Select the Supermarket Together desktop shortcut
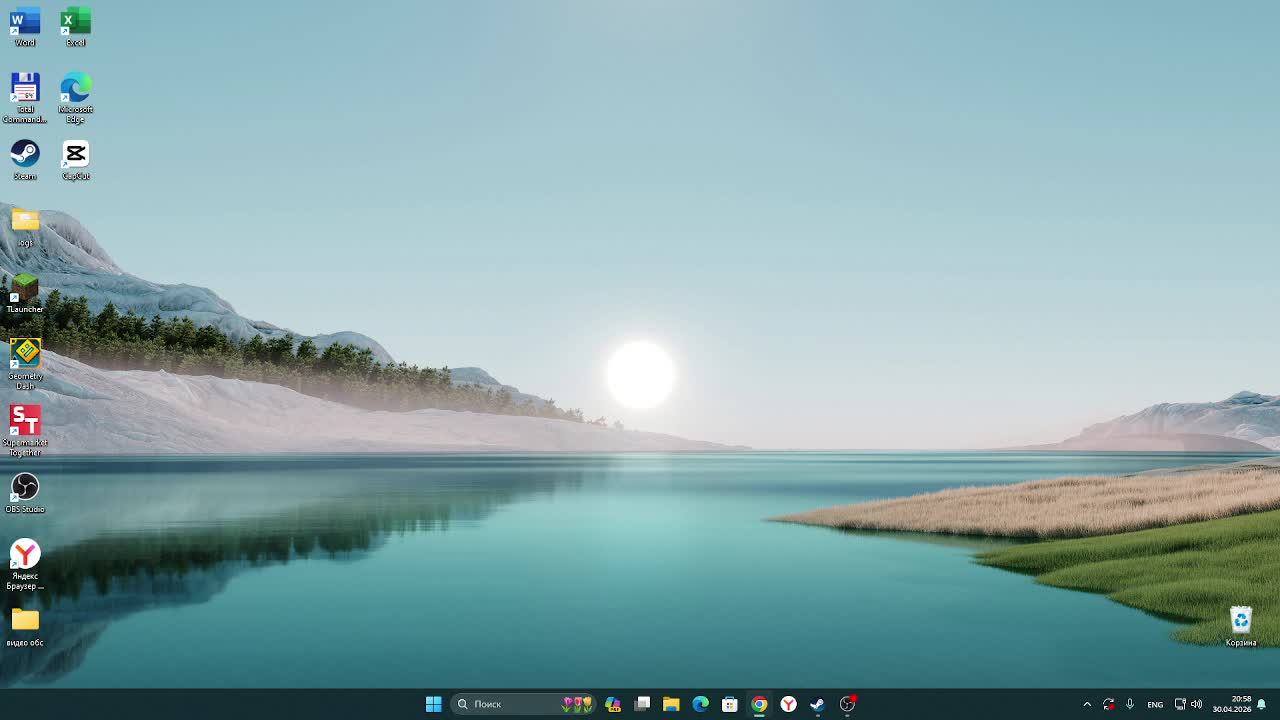1280x720 pixels. coord(25,431)
